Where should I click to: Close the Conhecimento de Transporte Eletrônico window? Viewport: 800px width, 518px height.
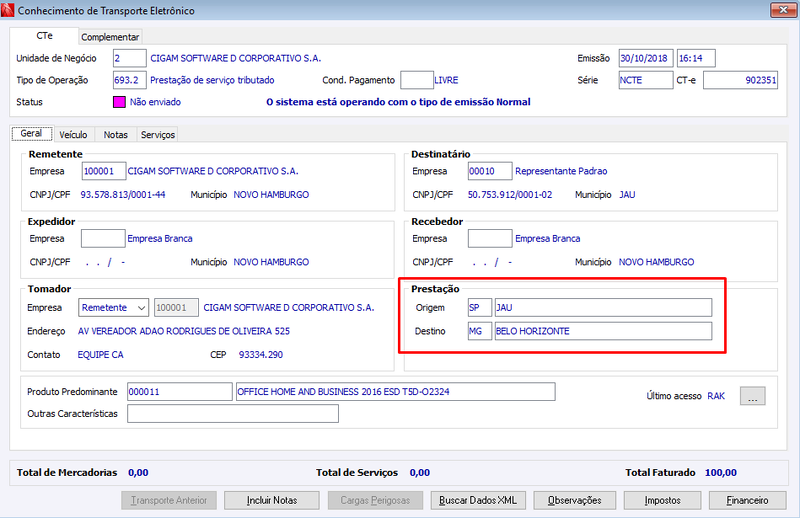(783, 10)
